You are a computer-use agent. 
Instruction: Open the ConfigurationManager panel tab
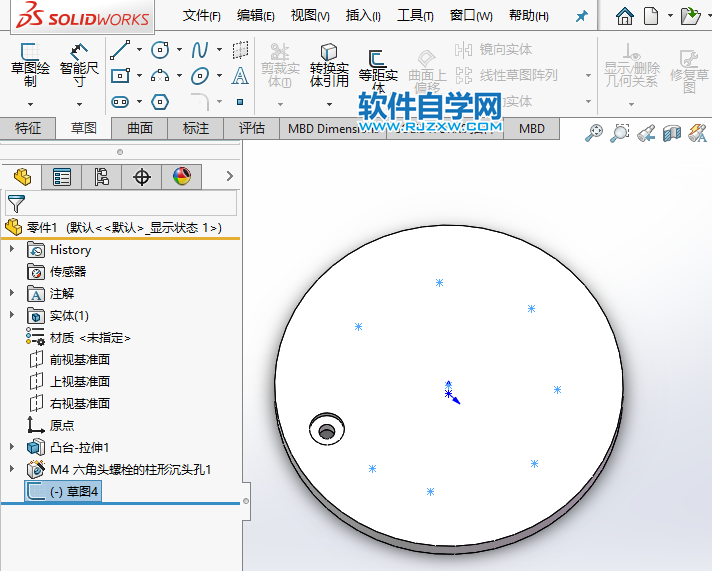coord(101,177)
